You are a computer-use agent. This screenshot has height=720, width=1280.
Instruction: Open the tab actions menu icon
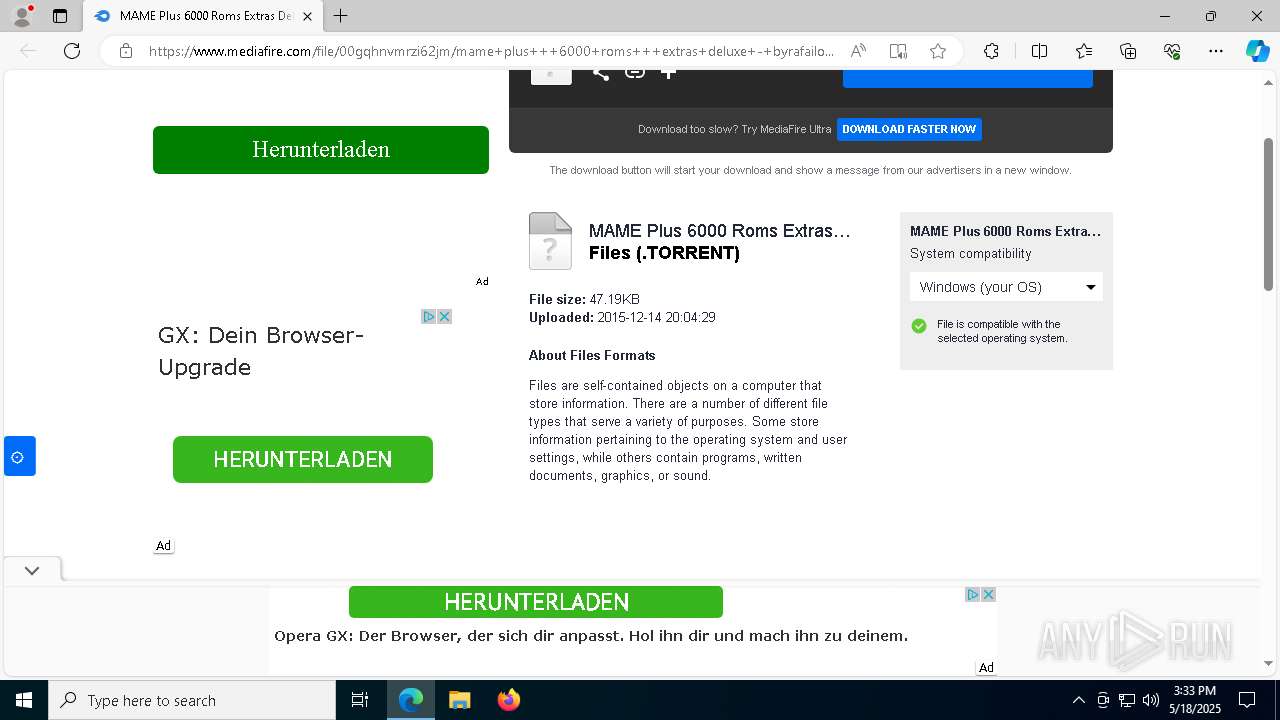tap(60, 16)
